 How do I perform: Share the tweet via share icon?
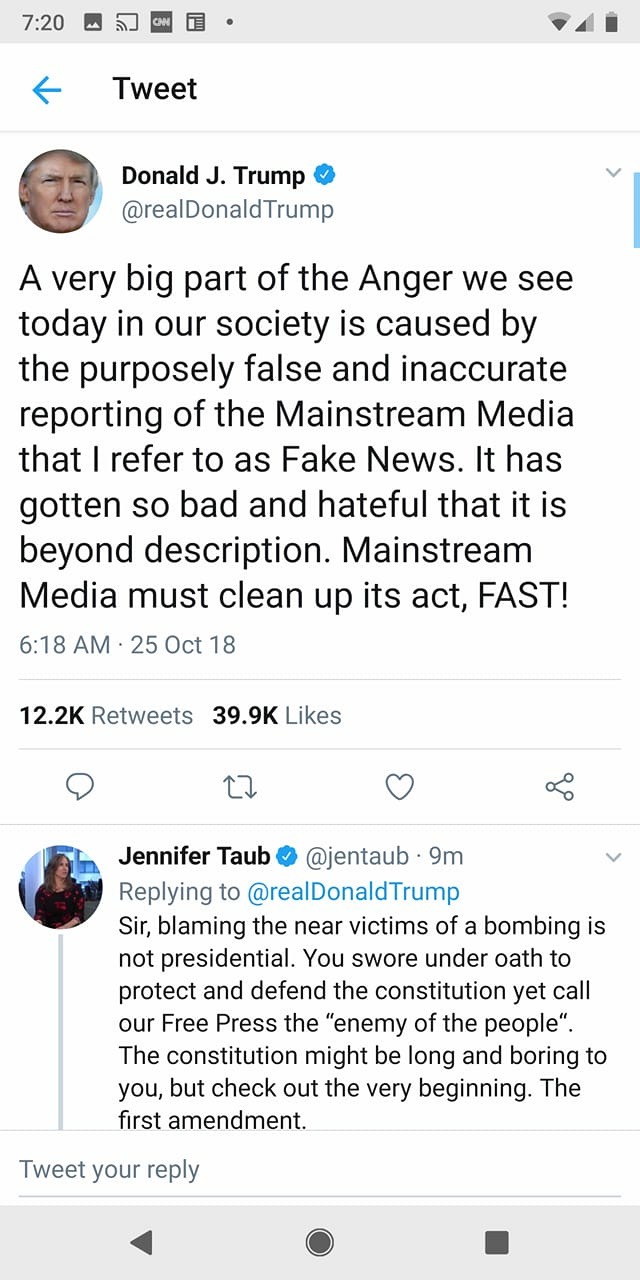click(x=560, y=787)
